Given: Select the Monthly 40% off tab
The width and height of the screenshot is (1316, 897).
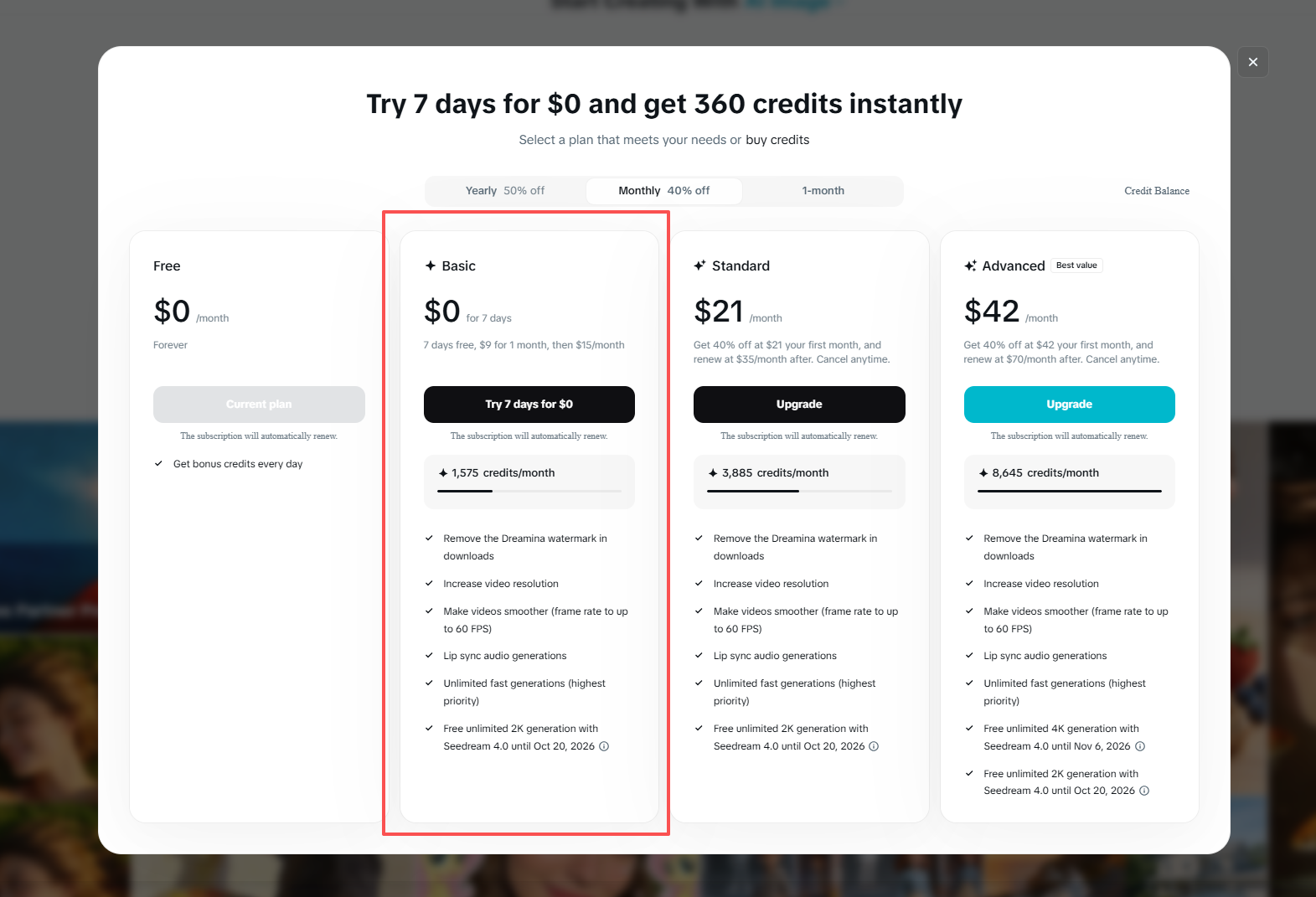Looking at the screenshot, I should 663,191.
